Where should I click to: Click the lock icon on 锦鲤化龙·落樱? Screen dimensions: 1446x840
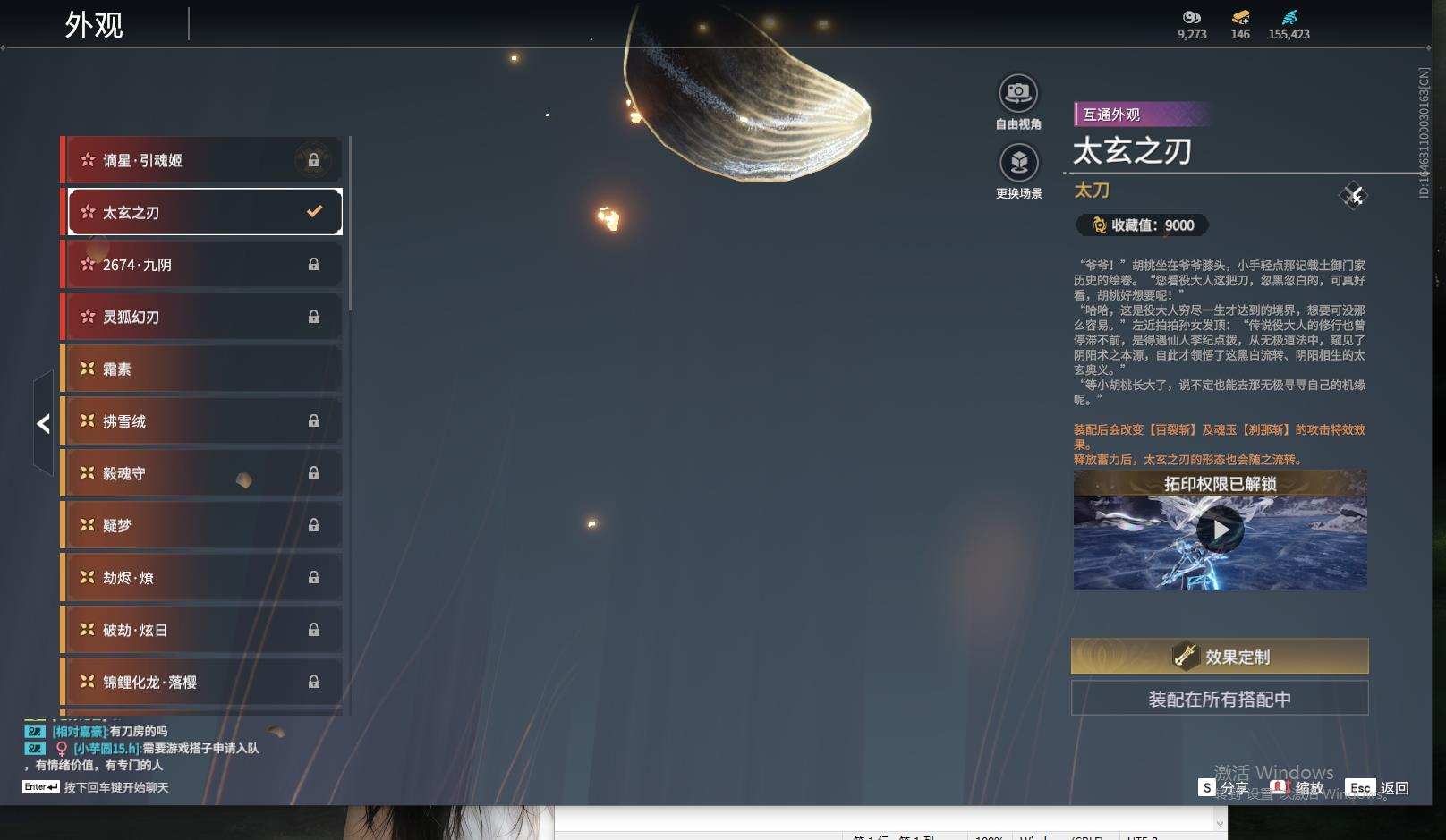click(314, 682)
